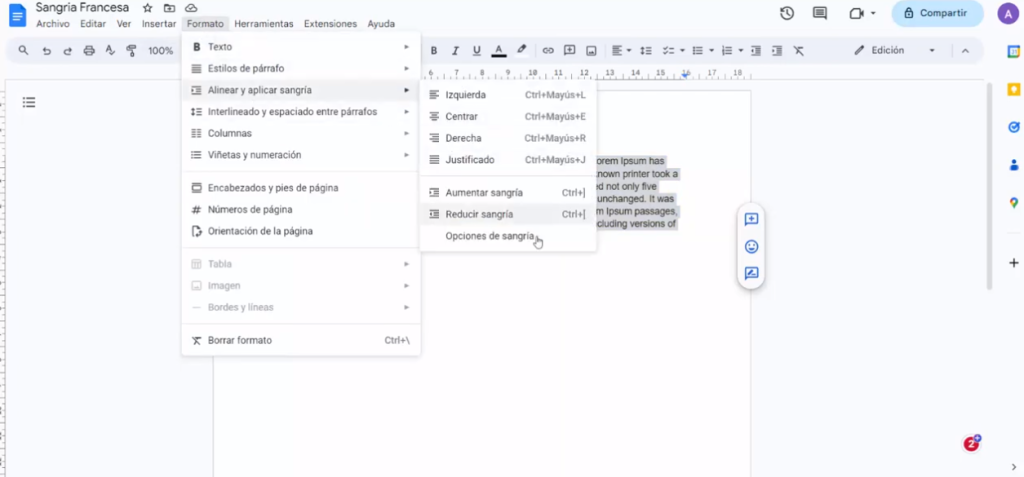Screen dimensions: 1024x477
Task: Select Borrar formato
Action: pyautogui.click(x=301, y=340)
